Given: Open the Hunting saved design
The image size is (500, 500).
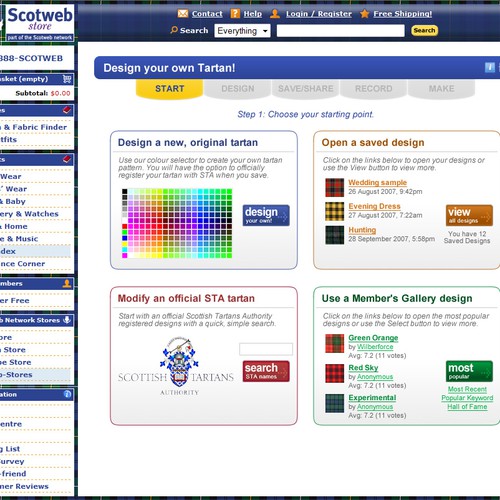Looking at the screenshot, I should (x=362, y=230).
